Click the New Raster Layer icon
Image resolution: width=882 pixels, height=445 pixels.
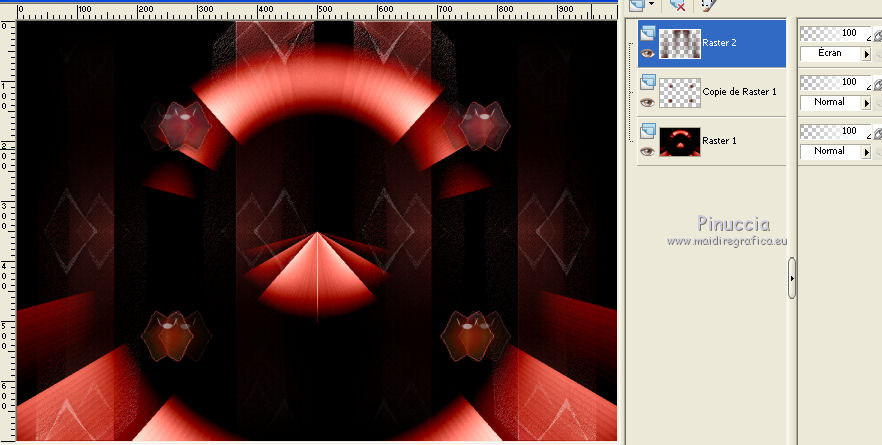click(x=637, y=5)
